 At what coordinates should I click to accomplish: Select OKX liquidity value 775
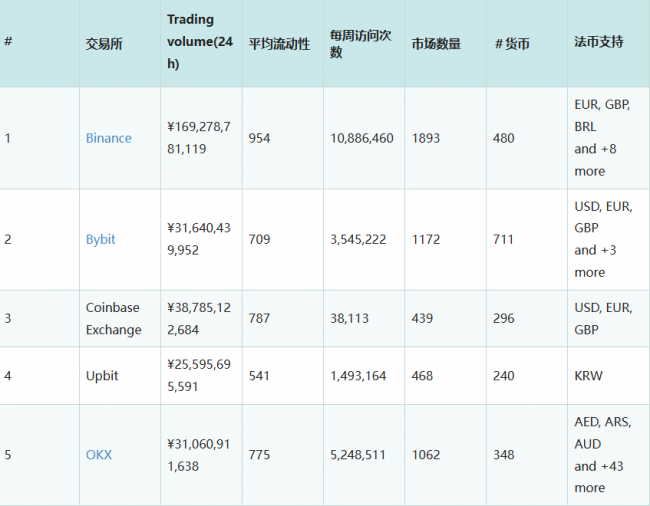(x=260, y=455)
